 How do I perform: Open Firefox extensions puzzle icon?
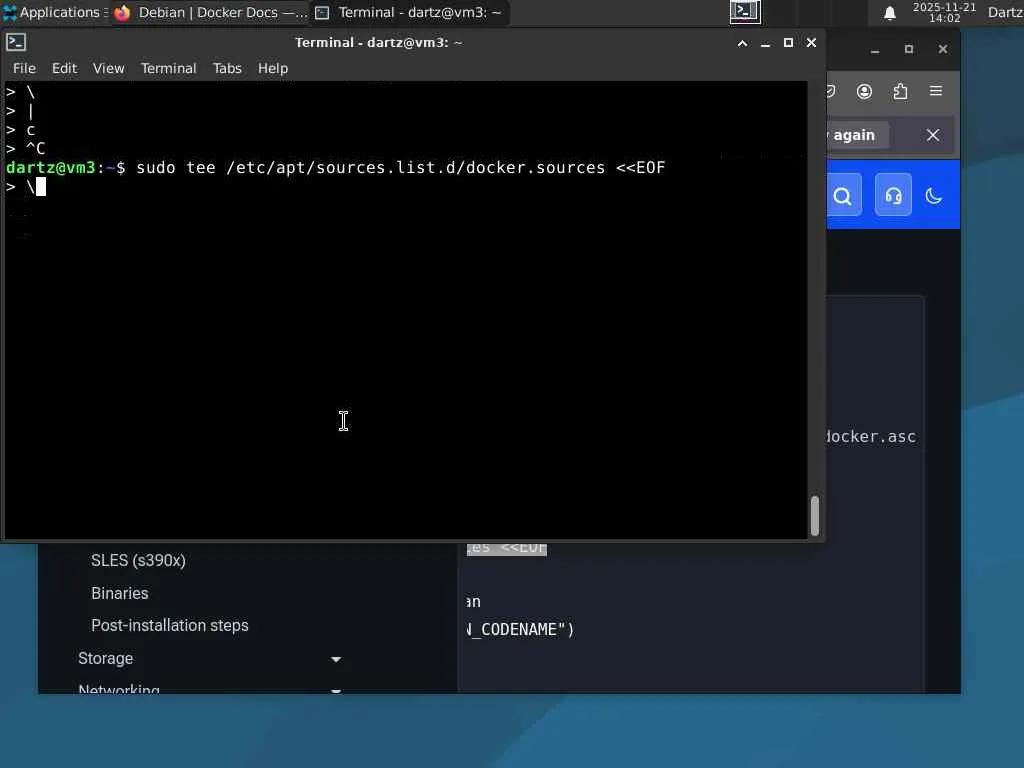click(901, 91)
